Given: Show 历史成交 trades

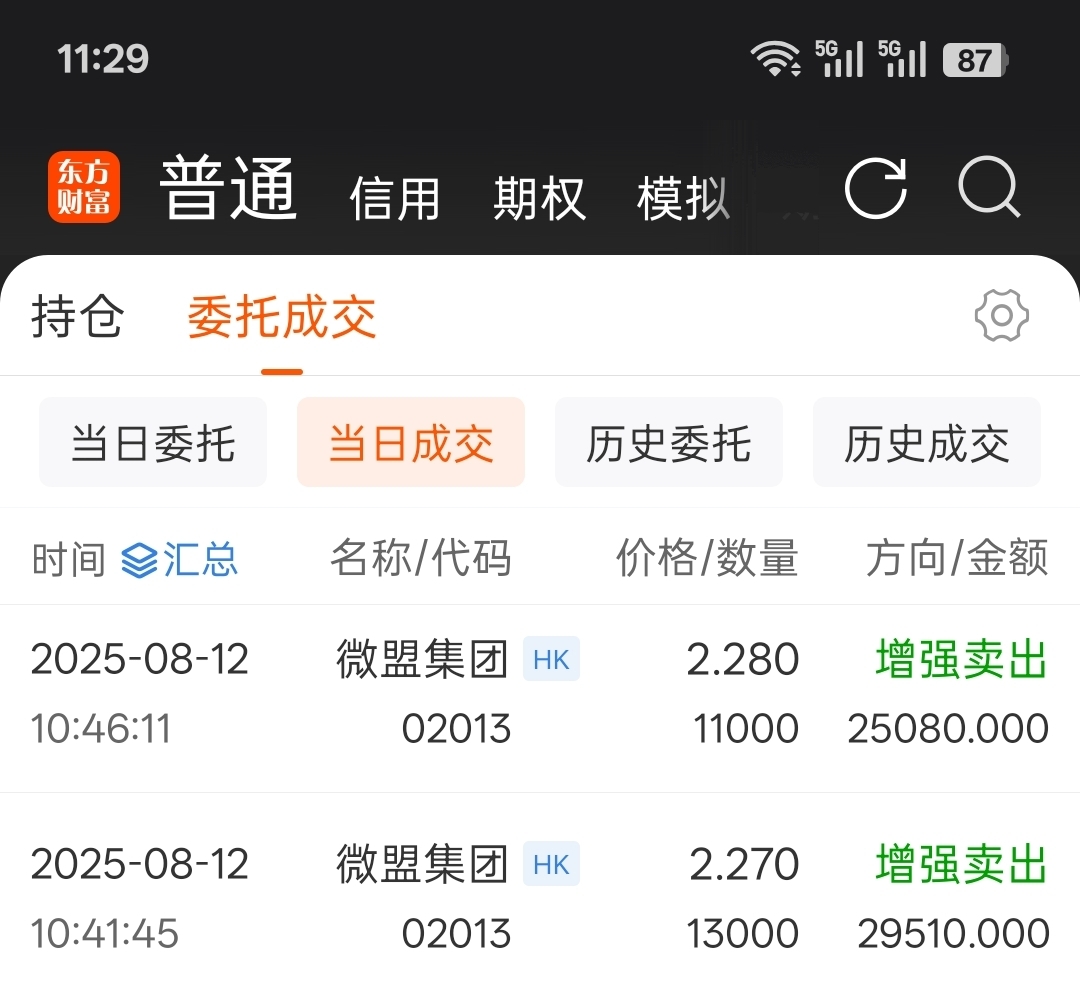Looking at the screenshot, I should tap(927, 442).
